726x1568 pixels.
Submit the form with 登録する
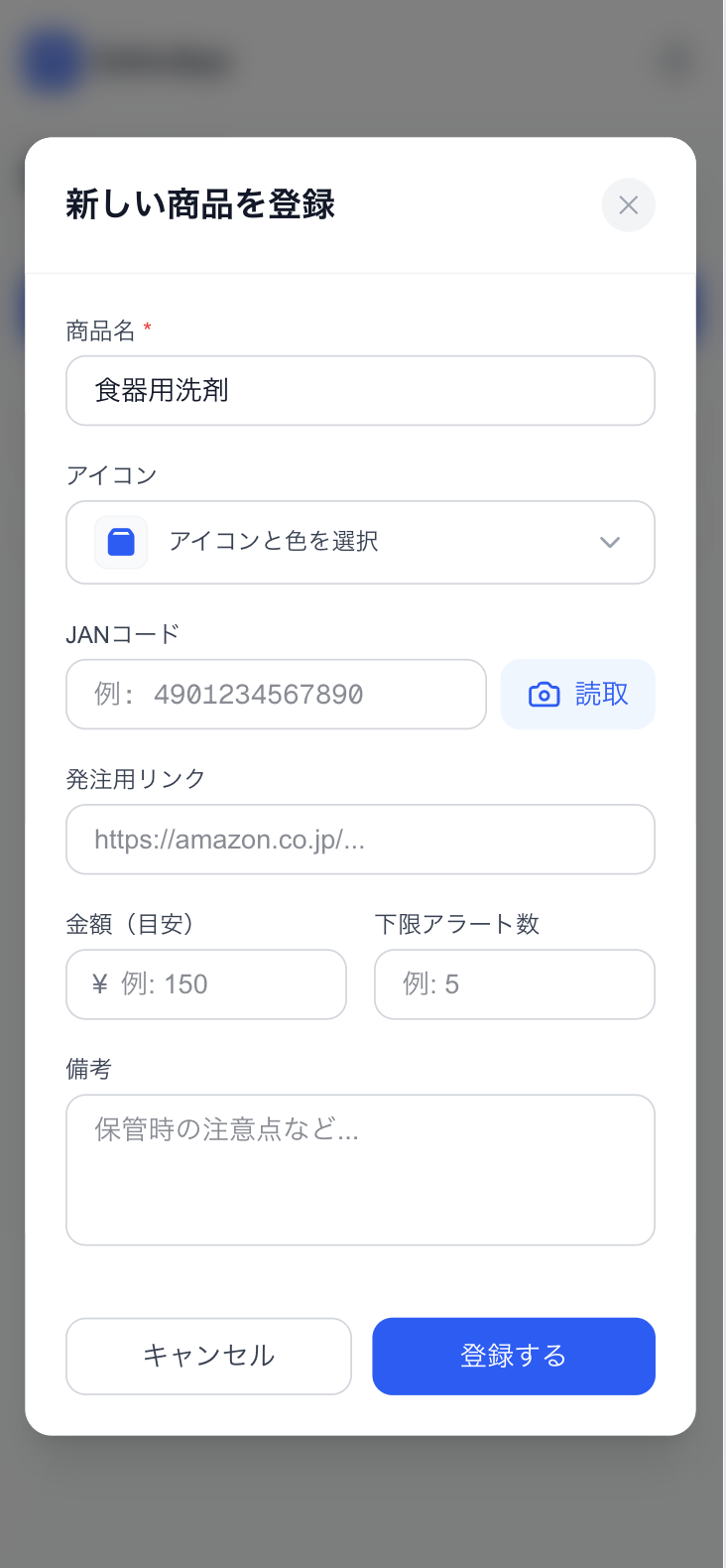pyautogui.click(x=514, y=1356)
